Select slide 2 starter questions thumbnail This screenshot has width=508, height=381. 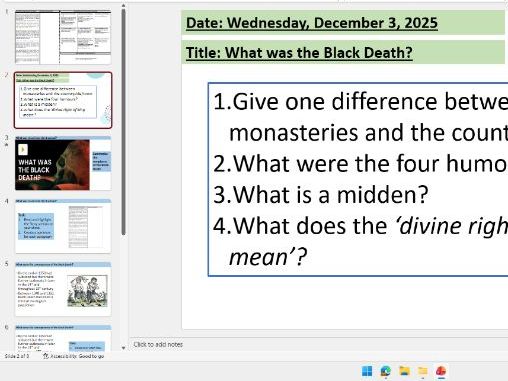(x=63, y=100)
